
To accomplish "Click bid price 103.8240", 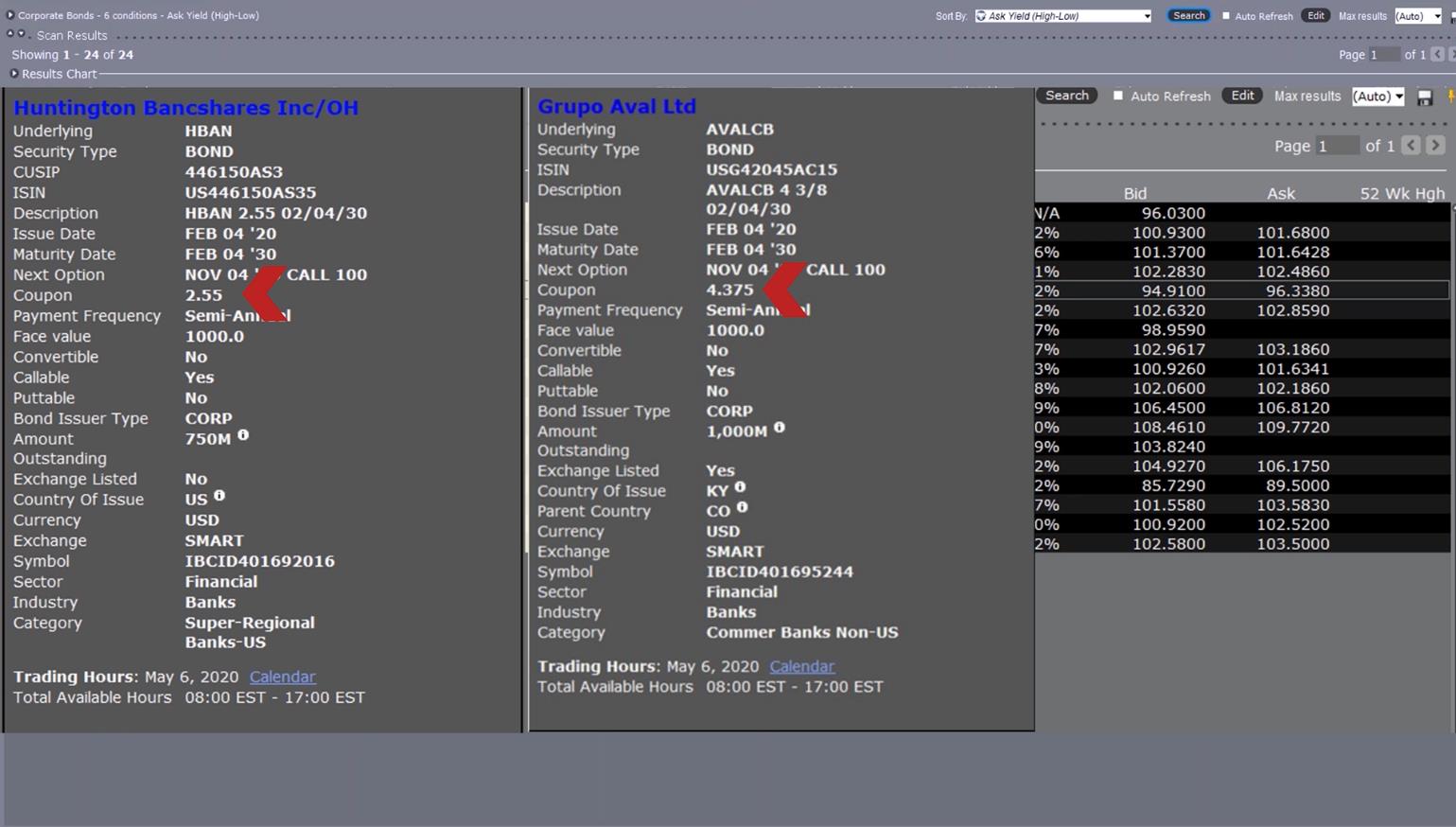I will tap(1168, 447).
